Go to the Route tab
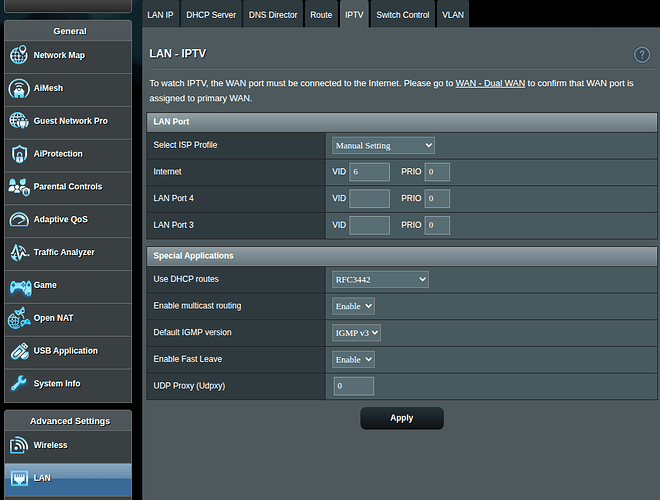This screenshot has height=500, width=660. coord(321,15)
